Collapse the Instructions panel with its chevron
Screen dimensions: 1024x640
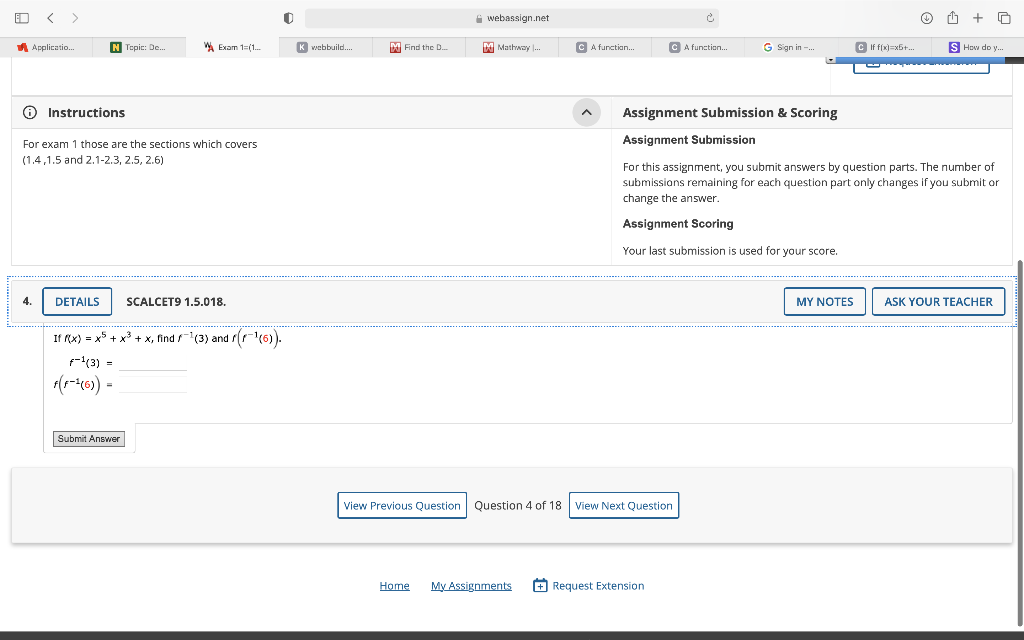[586, 113]
